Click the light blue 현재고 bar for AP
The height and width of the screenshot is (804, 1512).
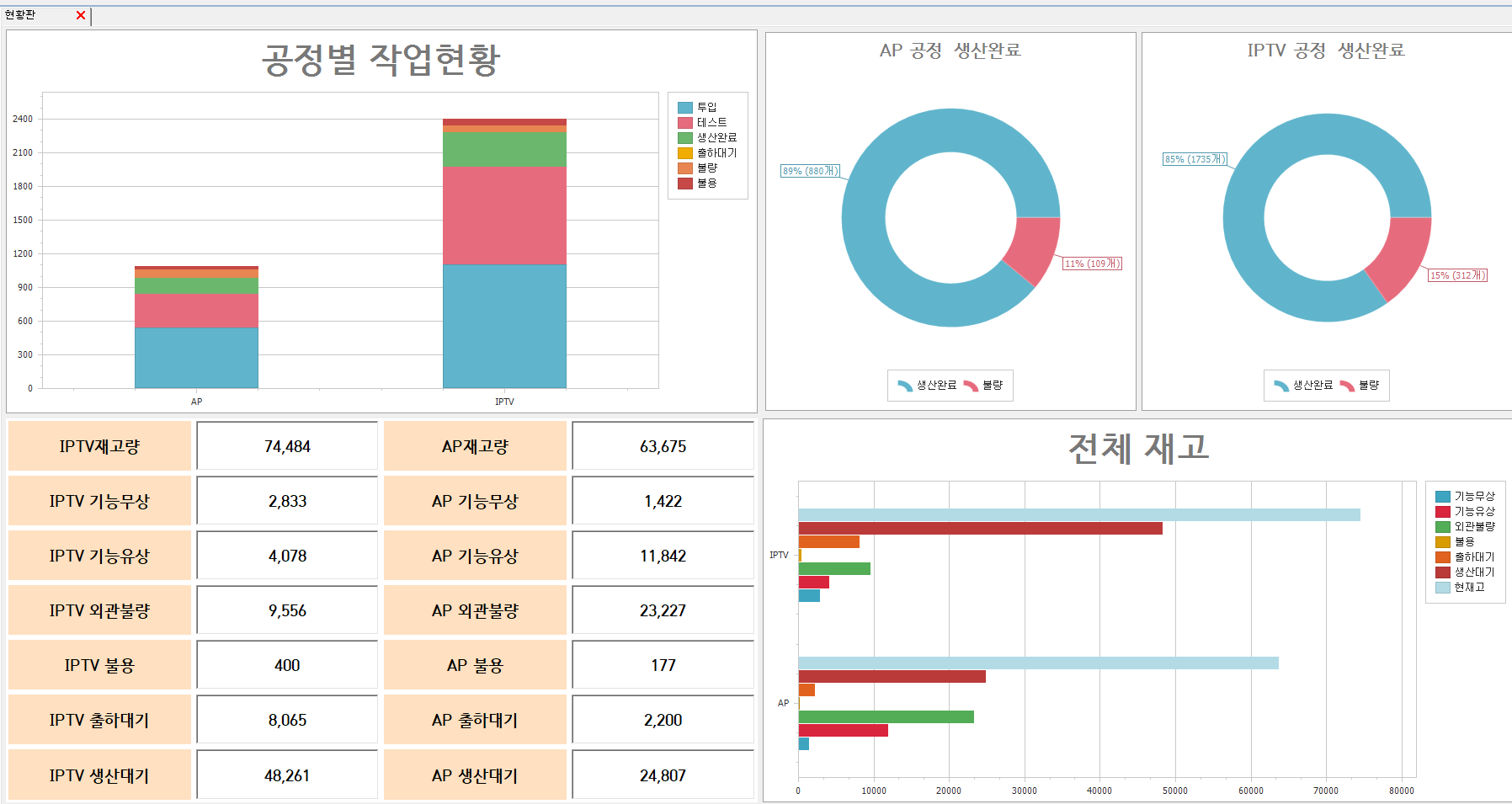point(1038,663)
